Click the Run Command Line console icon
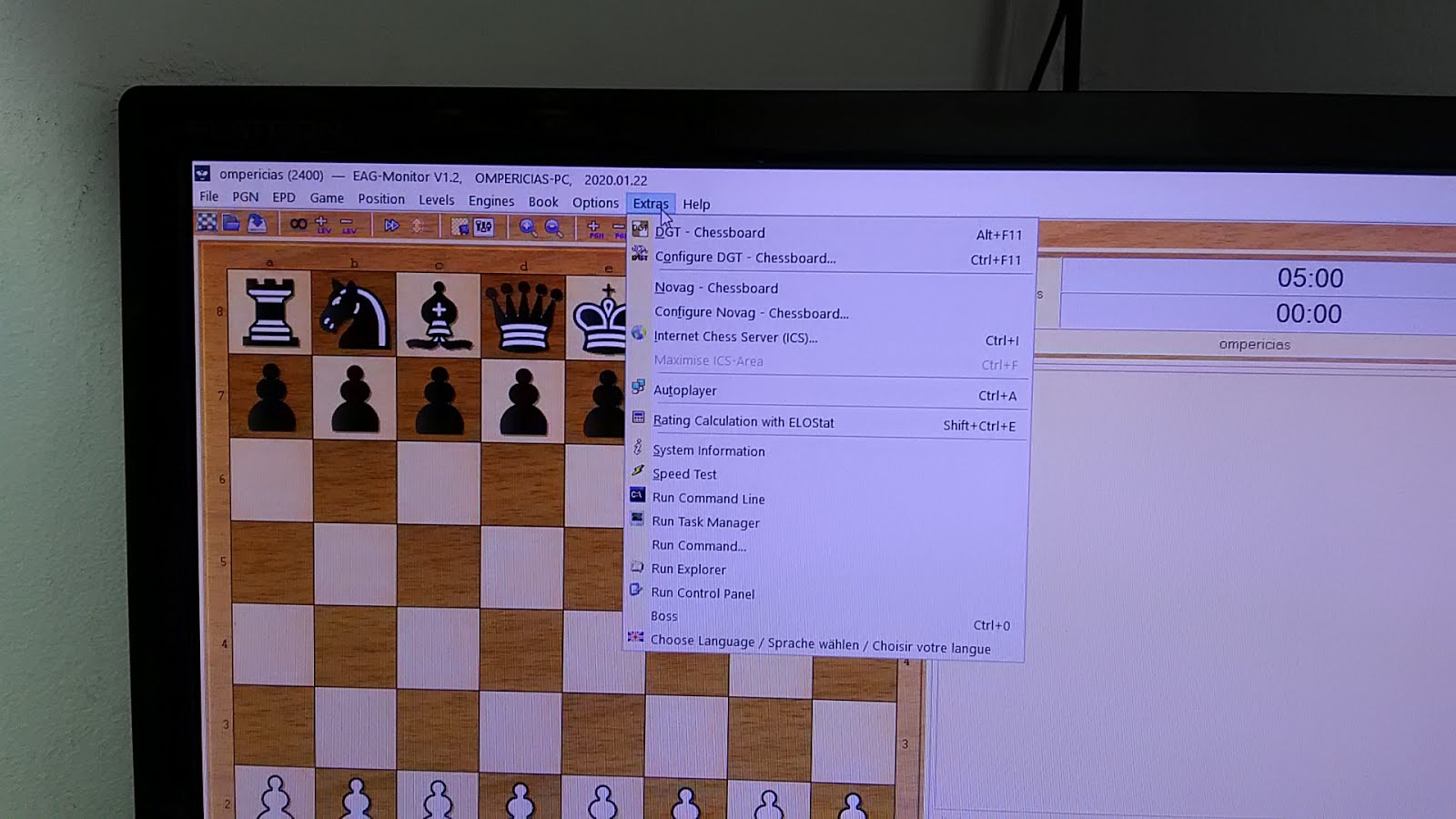Screen dimensions: 1456x819 tap(637, 495)
